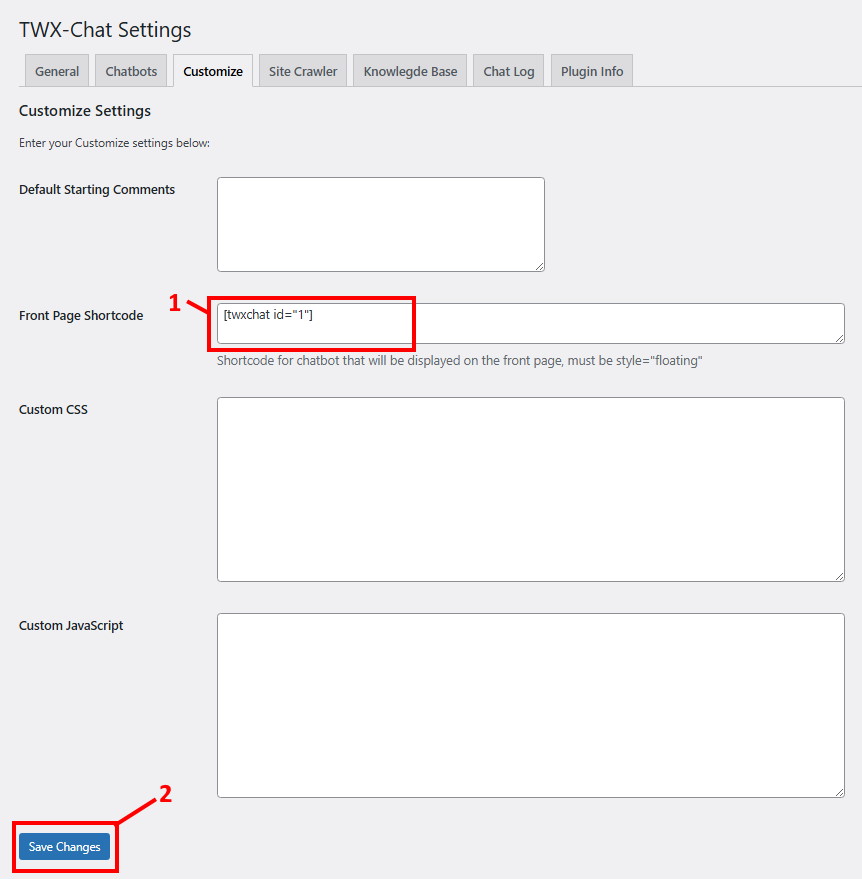Screen dimensions: 862x879
Task: Click the Default Starting Comments resize handle
Action: (539, 266)
